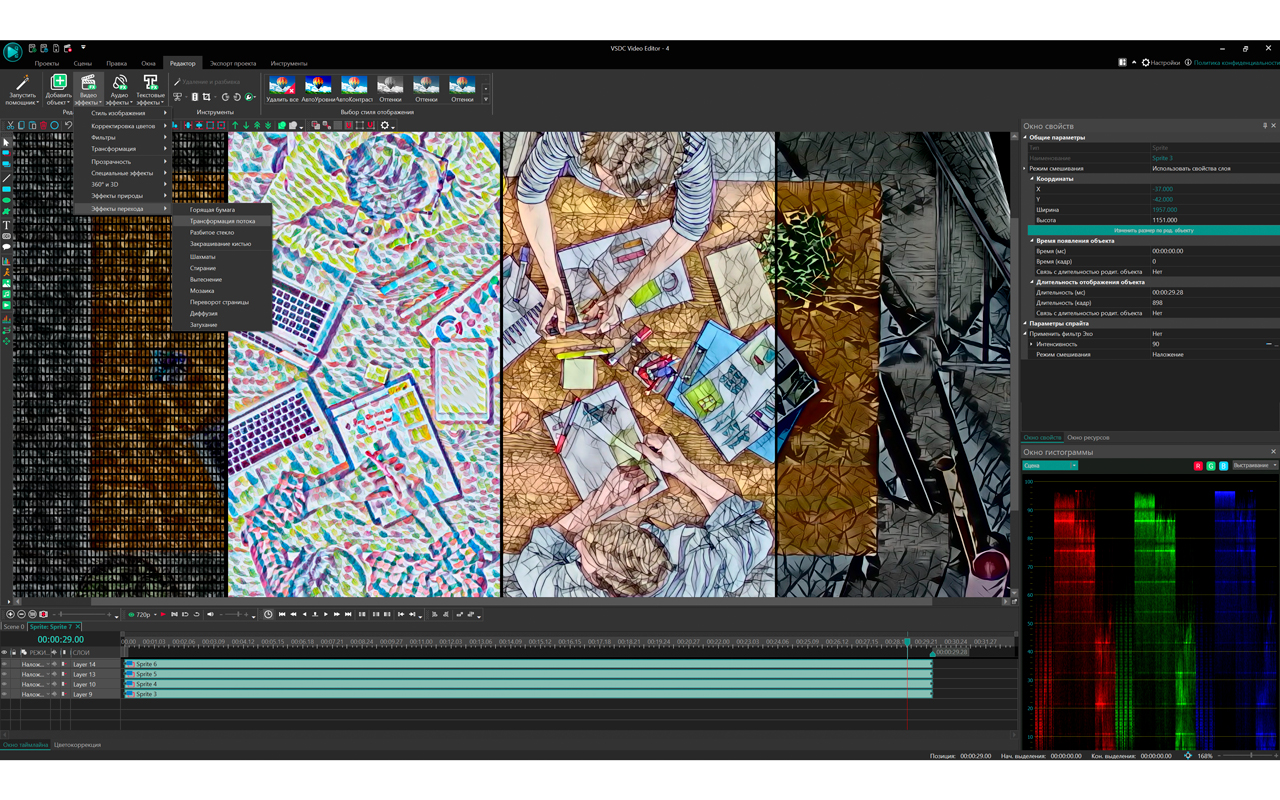The height and width of the screenshot is (800, 1280).
Task: Click the green move-down arrow icon
Action: [x=246, y=125]
